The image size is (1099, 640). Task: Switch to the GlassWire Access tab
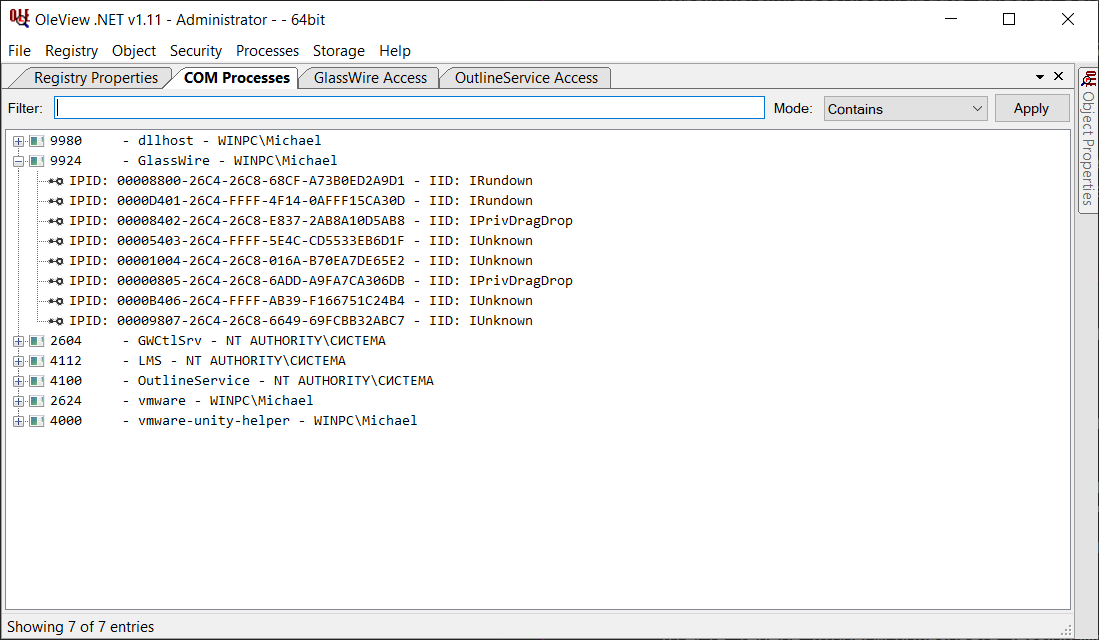370,78
